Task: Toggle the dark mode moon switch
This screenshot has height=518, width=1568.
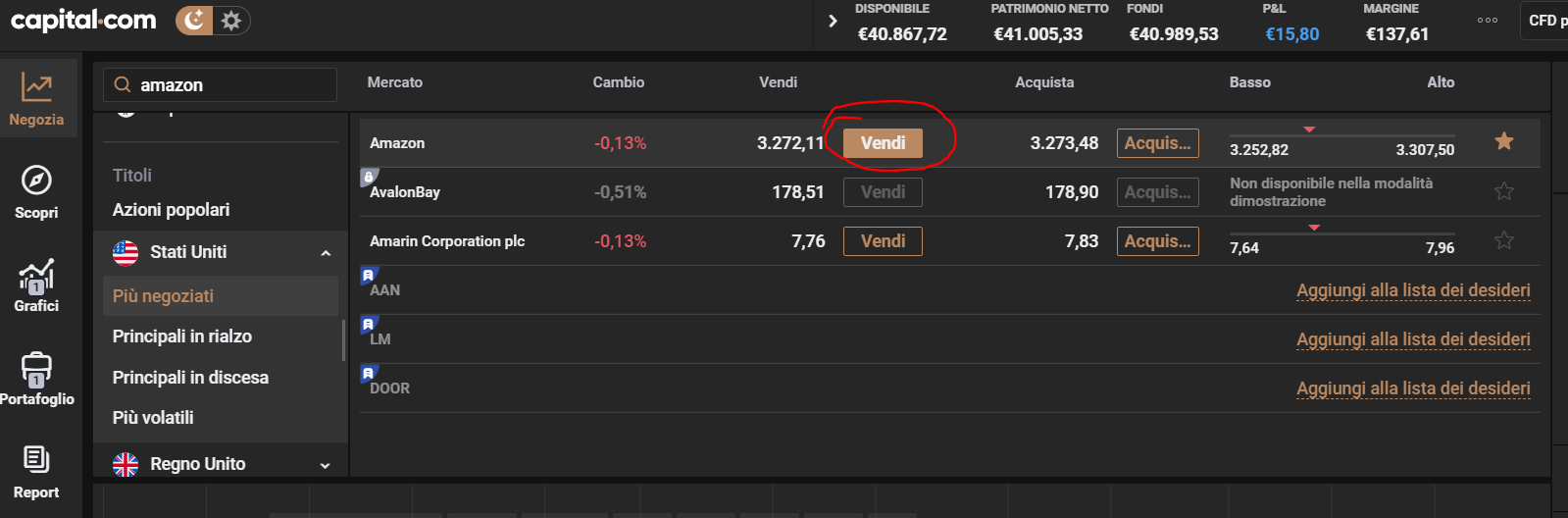Action: 194,20
